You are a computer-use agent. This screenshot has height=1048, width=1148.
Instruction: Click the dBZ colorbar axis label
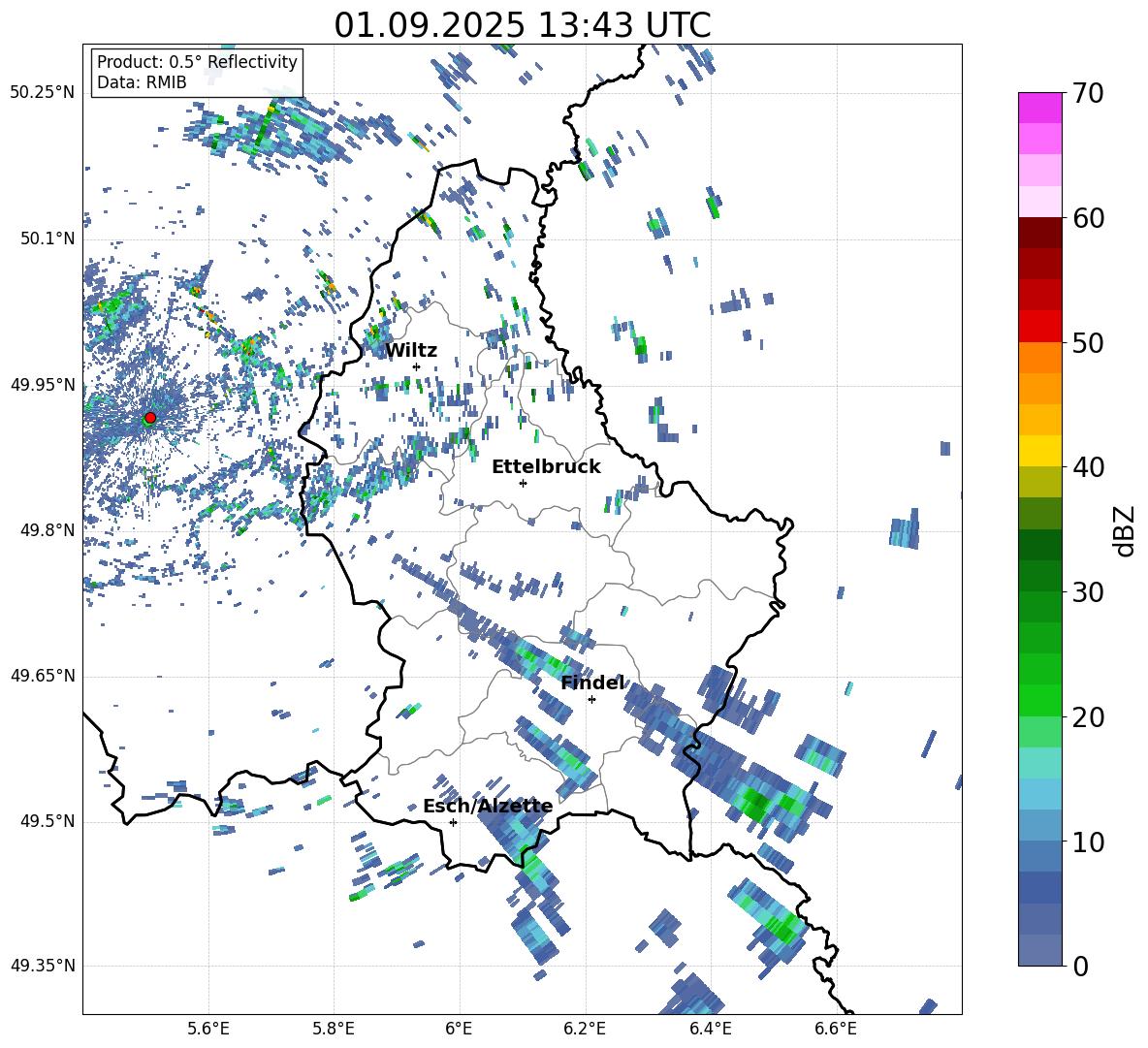(1125, 530)
